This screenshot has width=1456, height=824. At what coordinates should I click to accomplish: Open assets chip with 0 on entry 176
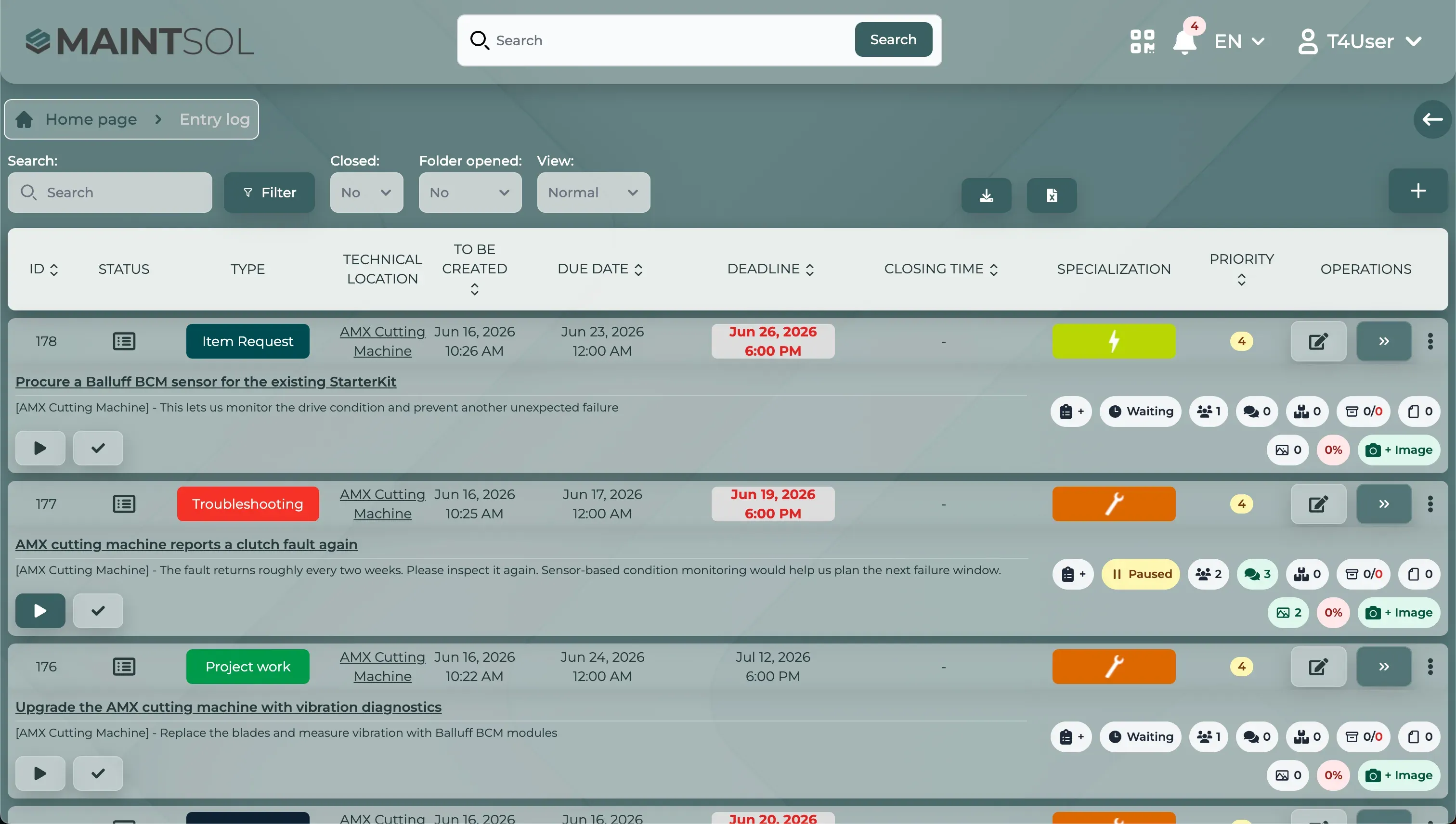point(1307,737)
